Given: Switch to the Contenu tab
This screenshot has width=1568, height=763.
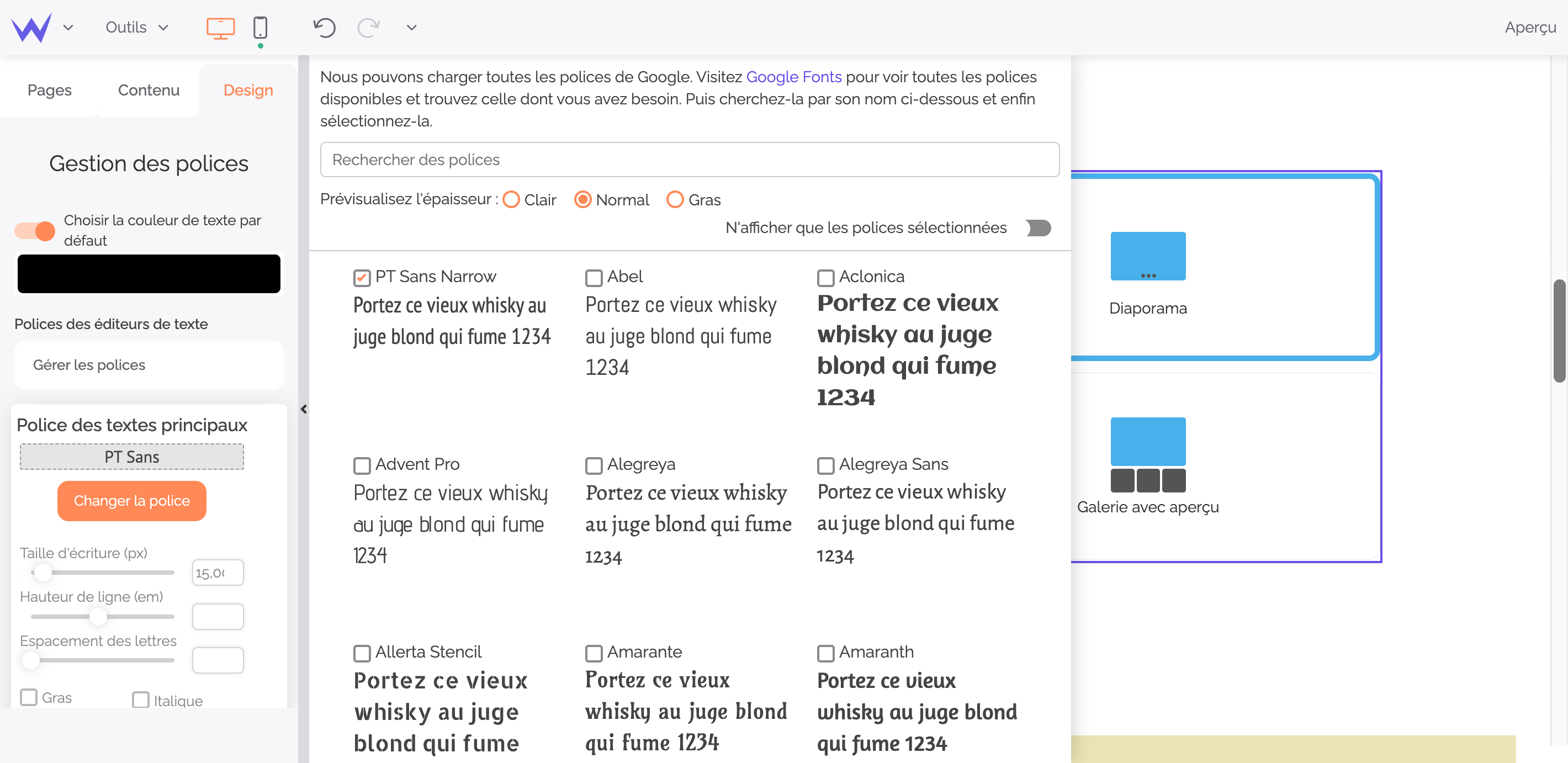Looking at the screenshot, I should tap(149, 90).
